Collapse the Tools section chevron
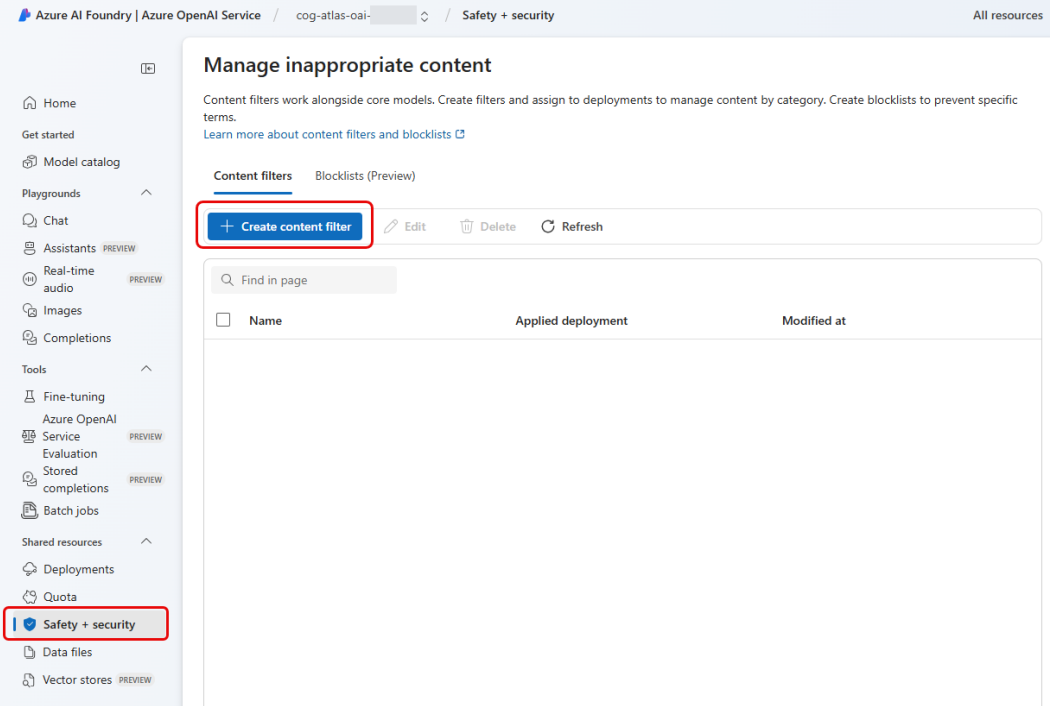1051x706 pixels. [x=146, y=369]
